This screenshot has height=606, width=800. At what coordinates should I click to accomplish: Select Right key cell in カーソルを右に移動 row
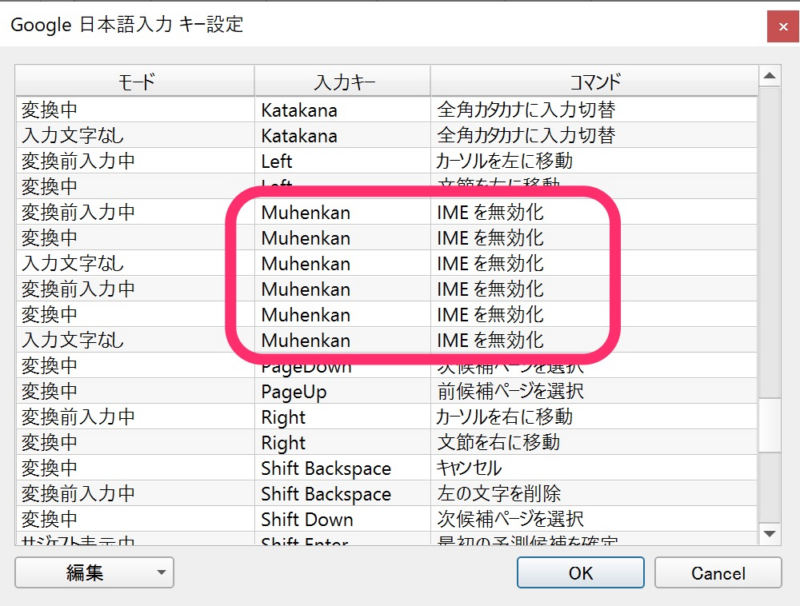pyautogui.click(x=343, y=417)
